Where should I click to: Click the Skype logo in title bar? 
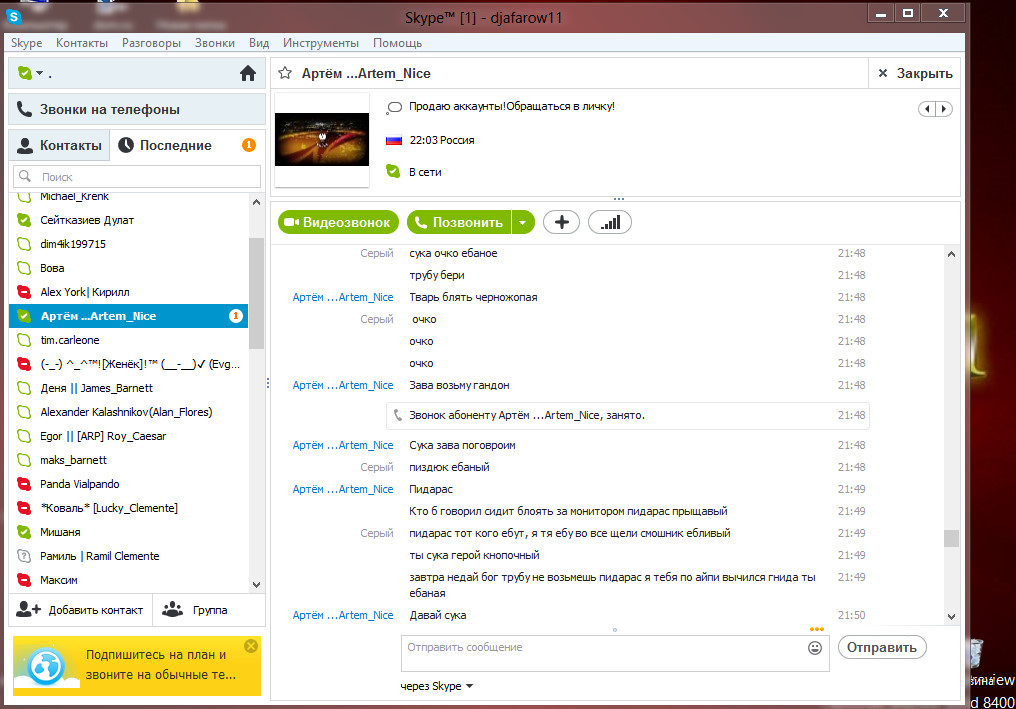click(14, 16)
